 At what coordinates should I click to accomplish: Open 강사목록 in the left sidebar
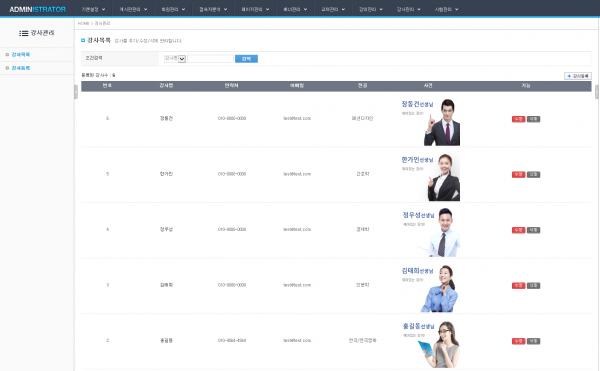(x=21, y=55)
